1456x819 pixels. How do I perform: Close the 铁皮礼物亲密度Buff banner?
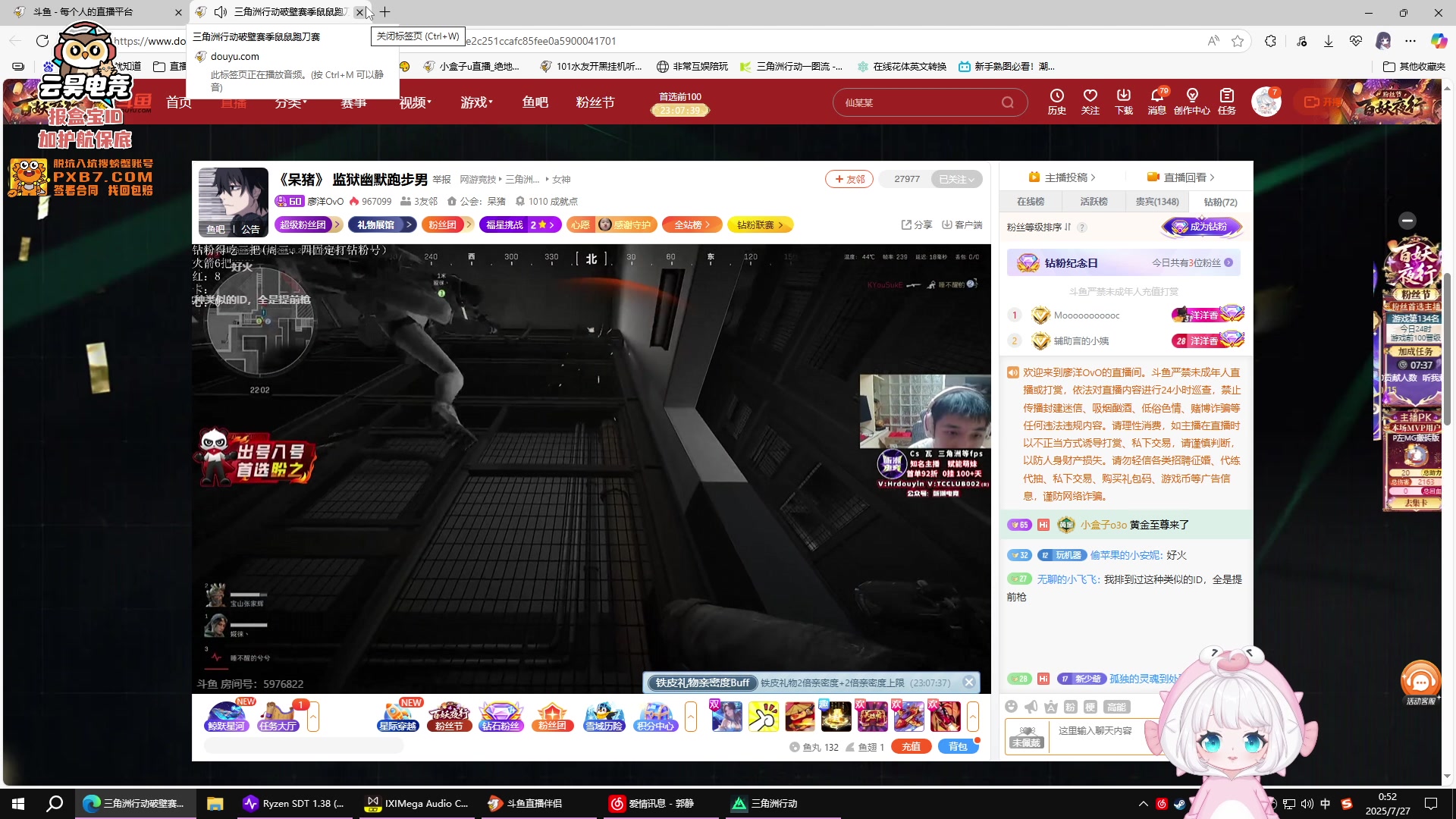(968, 682)
